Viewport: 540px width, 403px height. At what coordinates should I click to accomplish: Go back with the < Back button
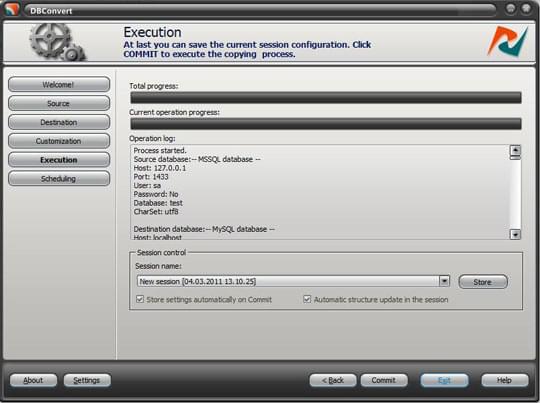coord(333,380)
